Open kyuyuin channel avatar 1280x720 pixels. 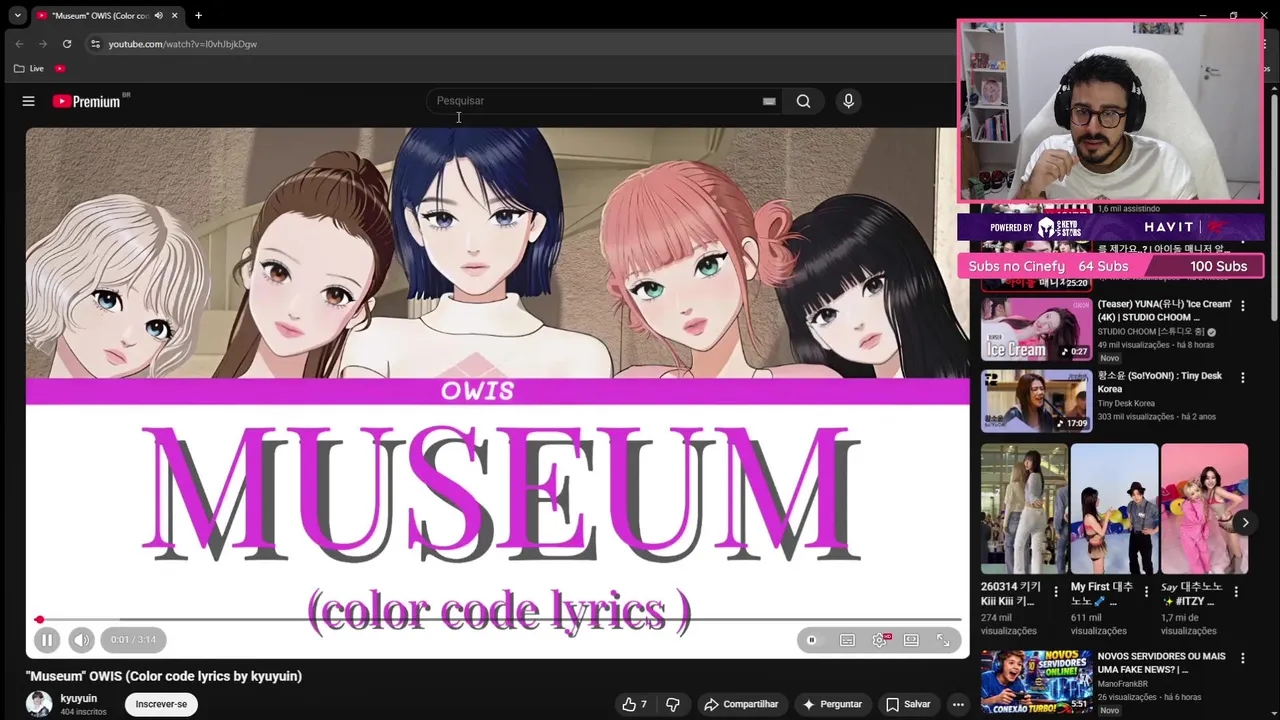click(39, 704)
